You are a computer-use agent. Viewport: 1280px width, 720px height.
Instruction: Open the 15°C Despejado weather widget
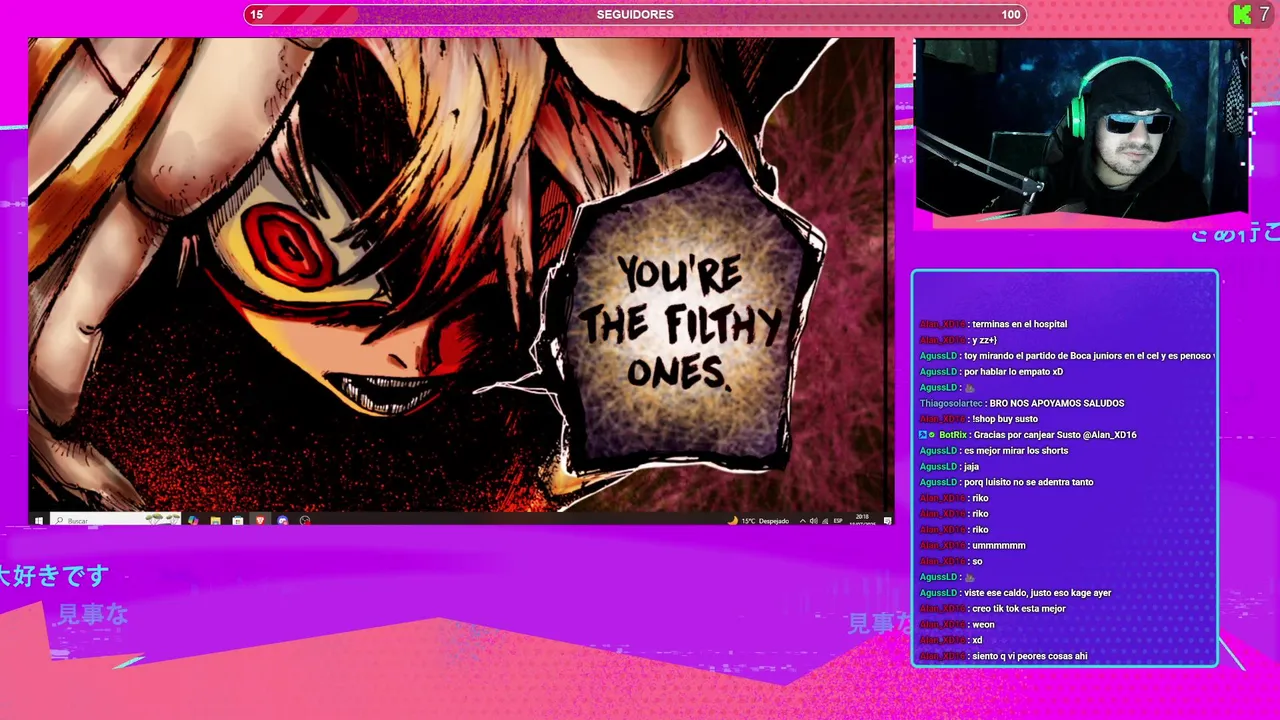tap(758, 521)
